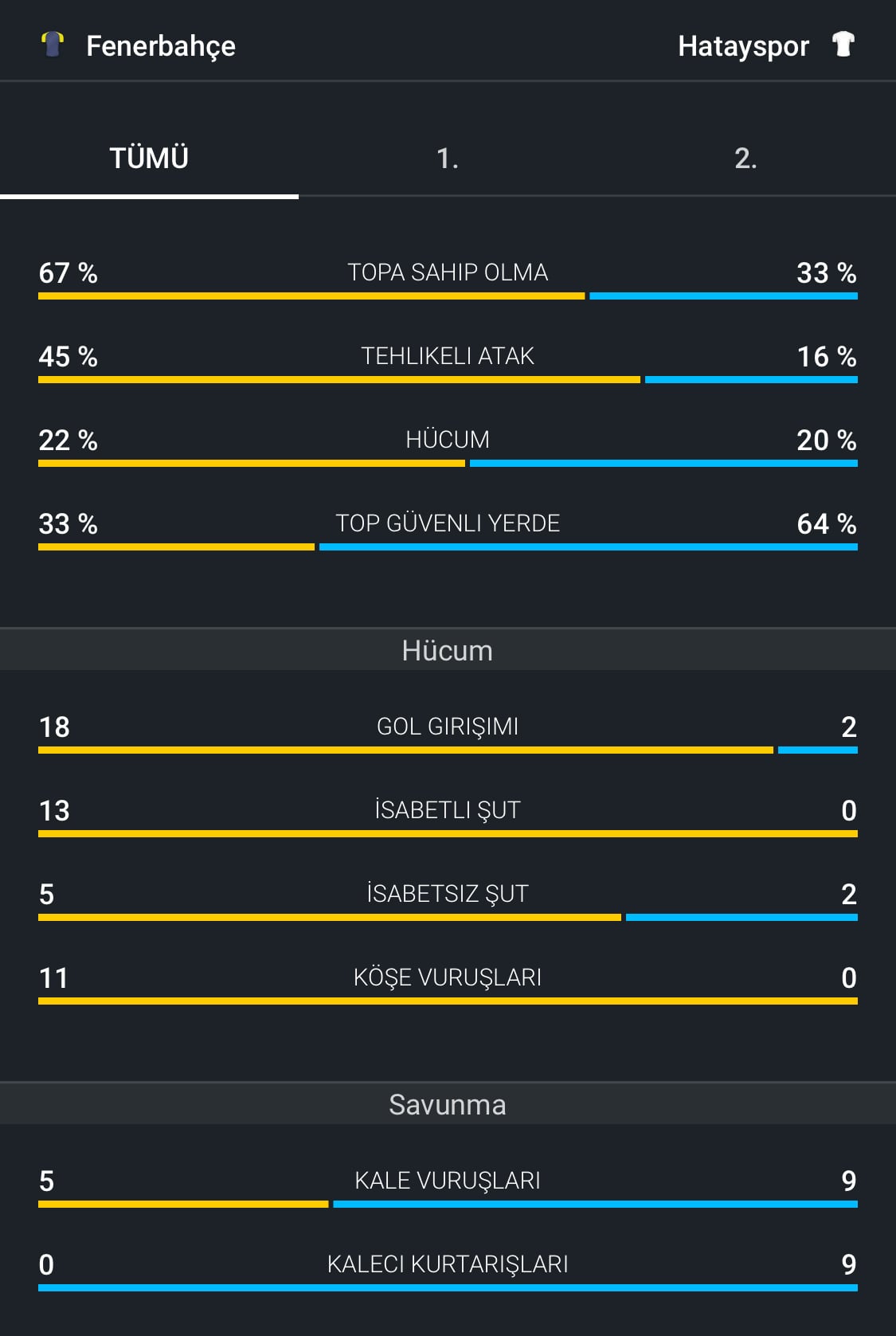
Task: Tap the Hatayspor white jersey icon
Action: (x=843, y=45)
